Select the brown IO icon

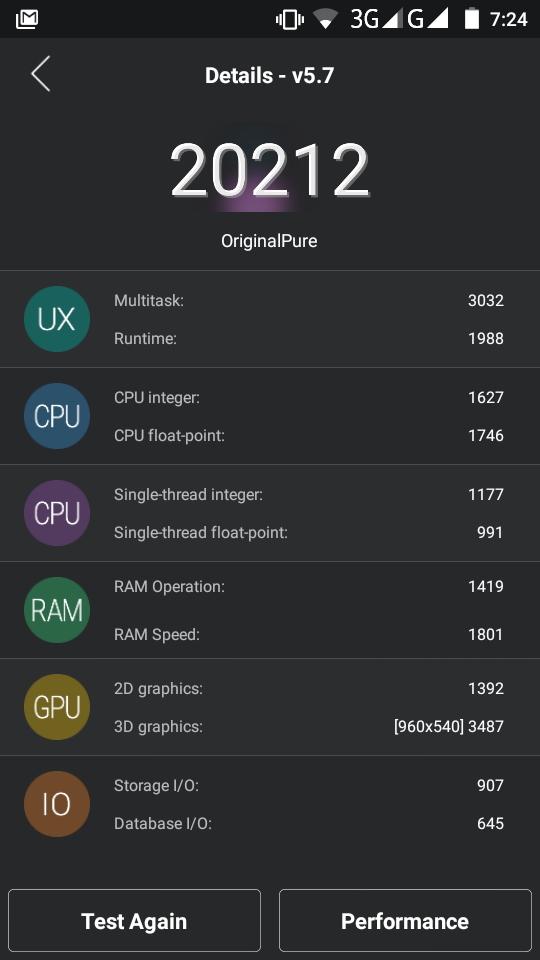(57, 804)
